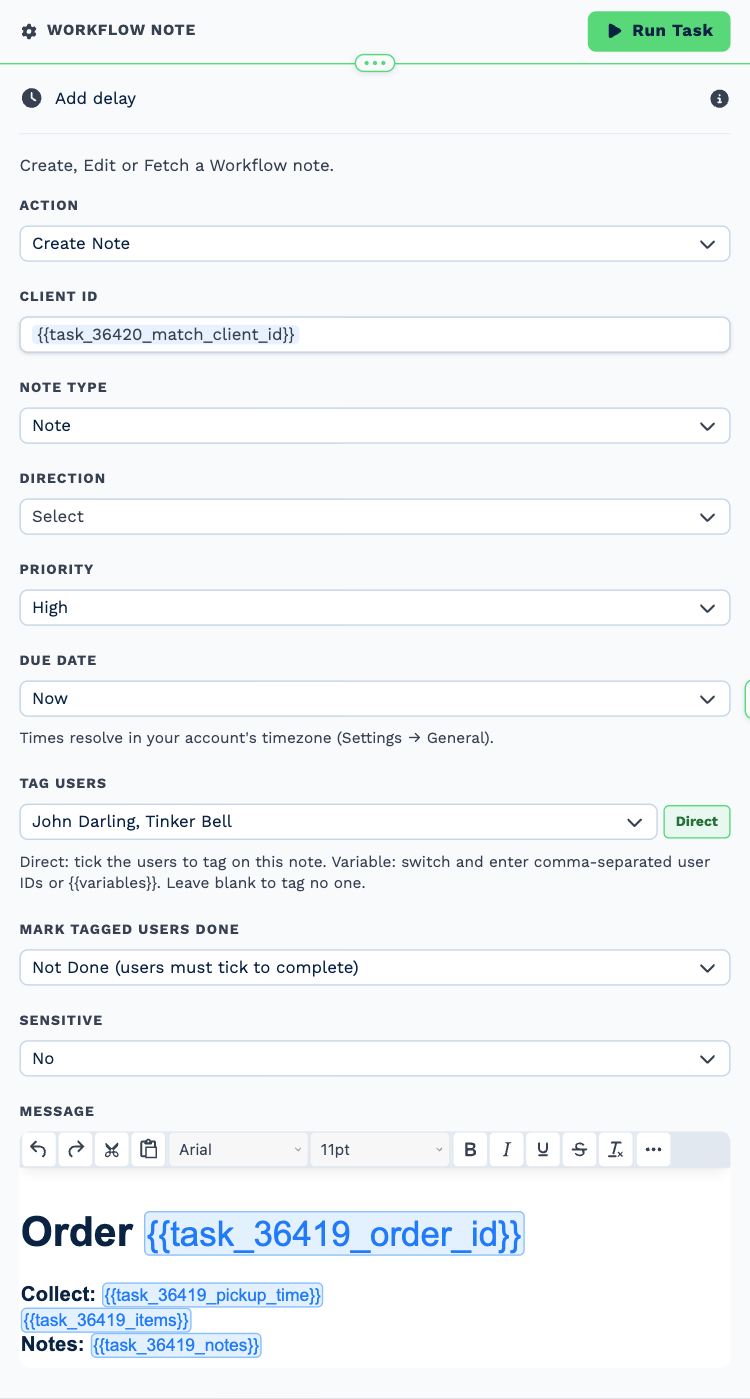
Task: Open the Sensitive dropdown set to No
Action: point(375,1059)
